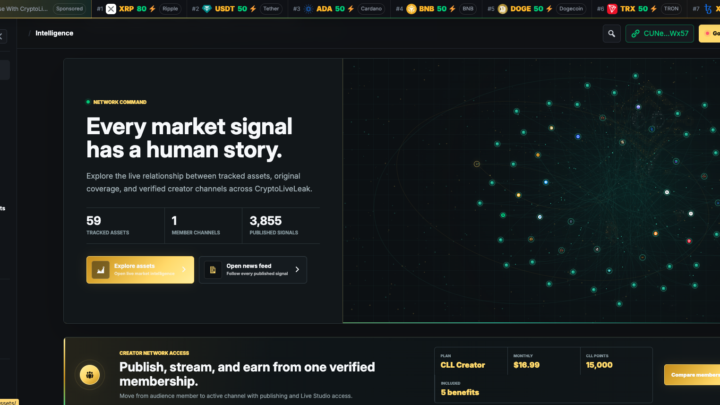
Task: Click the CLL Creator plan name
Action: tap(462, 365)
